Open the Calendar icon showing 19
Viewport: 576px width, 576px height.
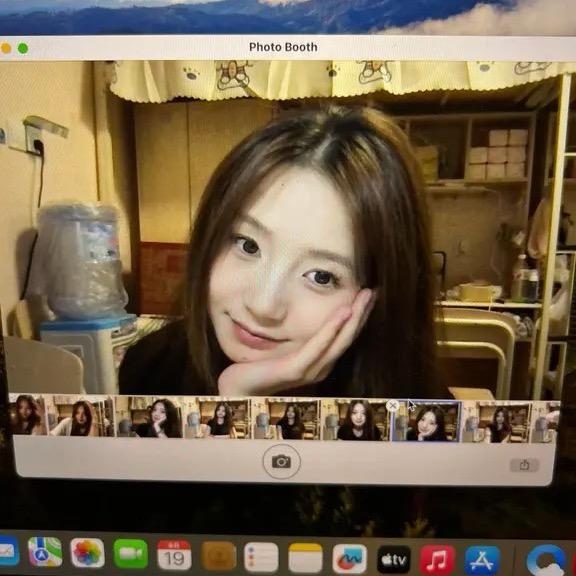[174, 554]
